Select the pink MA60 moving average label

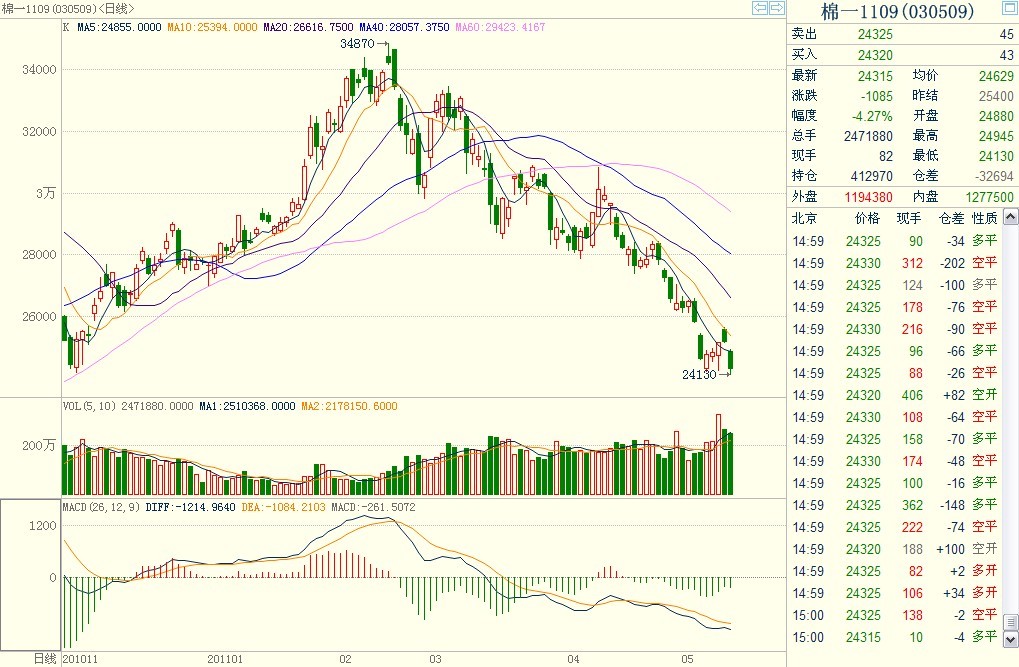tap(500, 28)
